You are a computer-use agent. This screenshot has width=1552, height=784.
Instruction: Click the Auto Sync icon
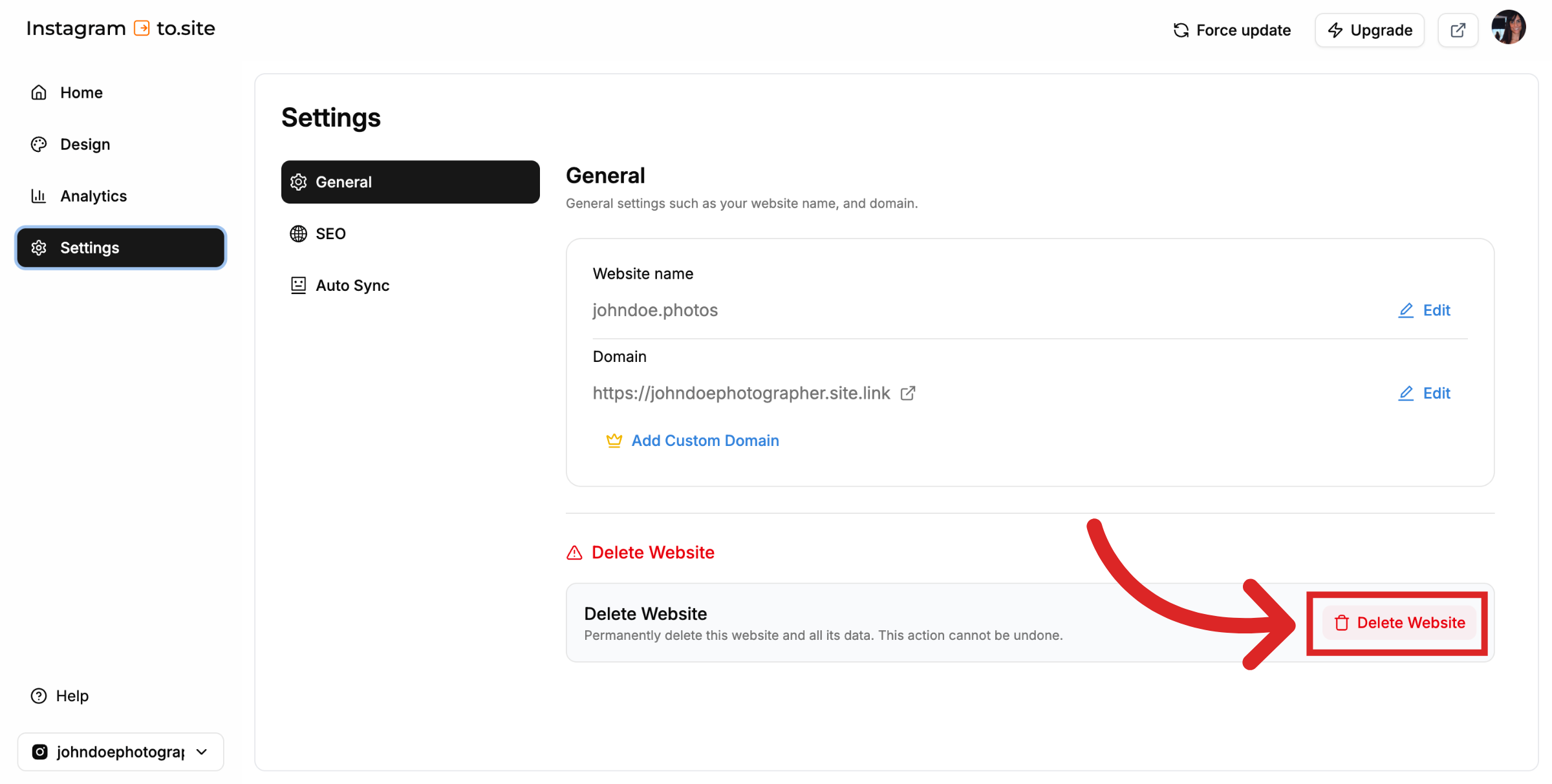coord(298,284)
